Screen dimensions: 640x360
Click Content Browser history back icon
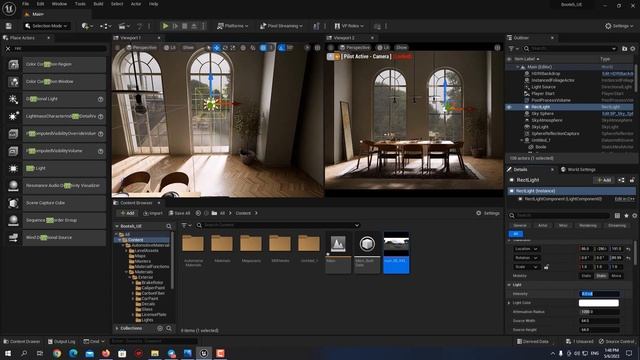click(x=198, y=213)
